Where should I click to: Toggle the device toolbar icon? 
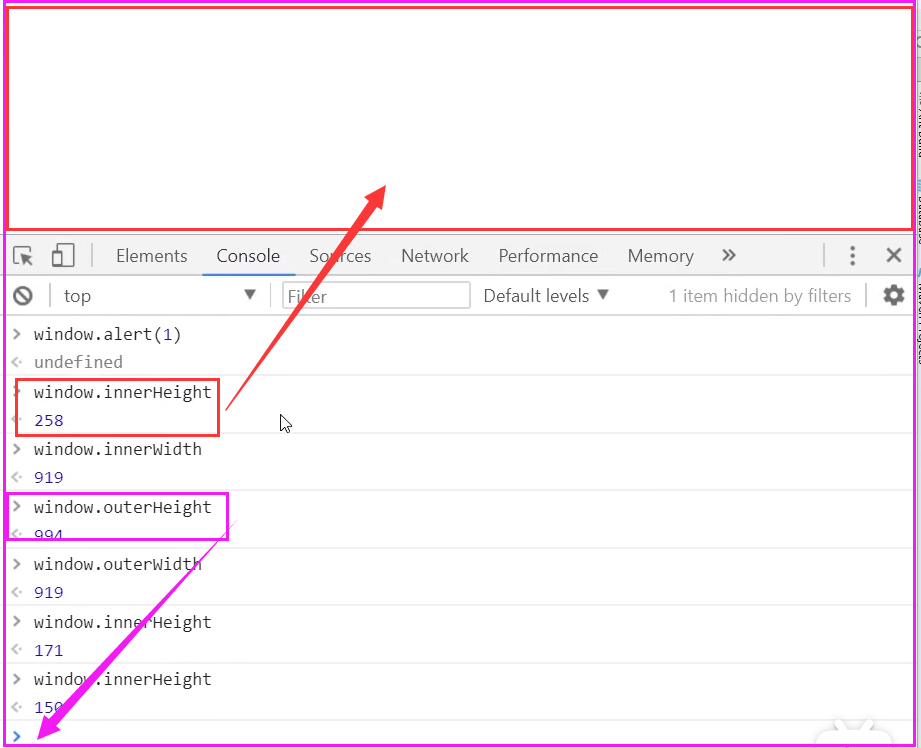tap(63, 256)
